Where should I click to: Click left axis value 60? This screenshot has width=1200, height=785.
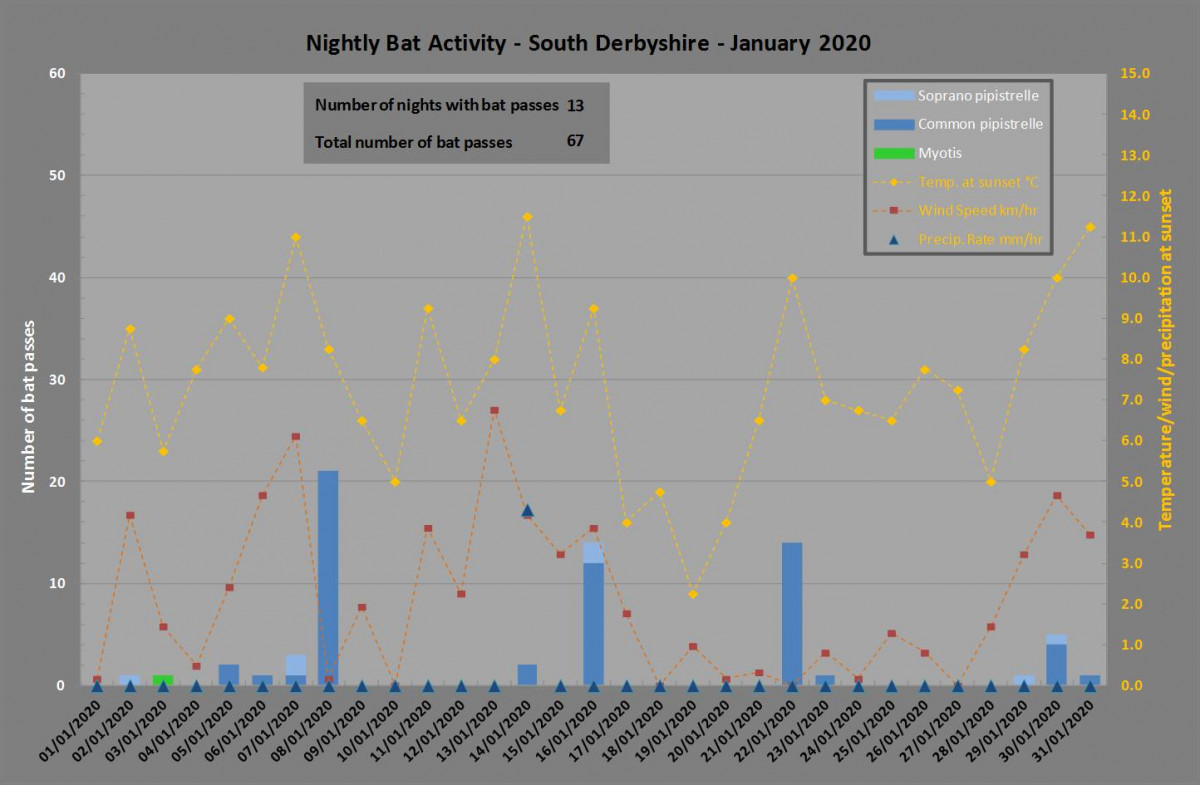point(55,74)
